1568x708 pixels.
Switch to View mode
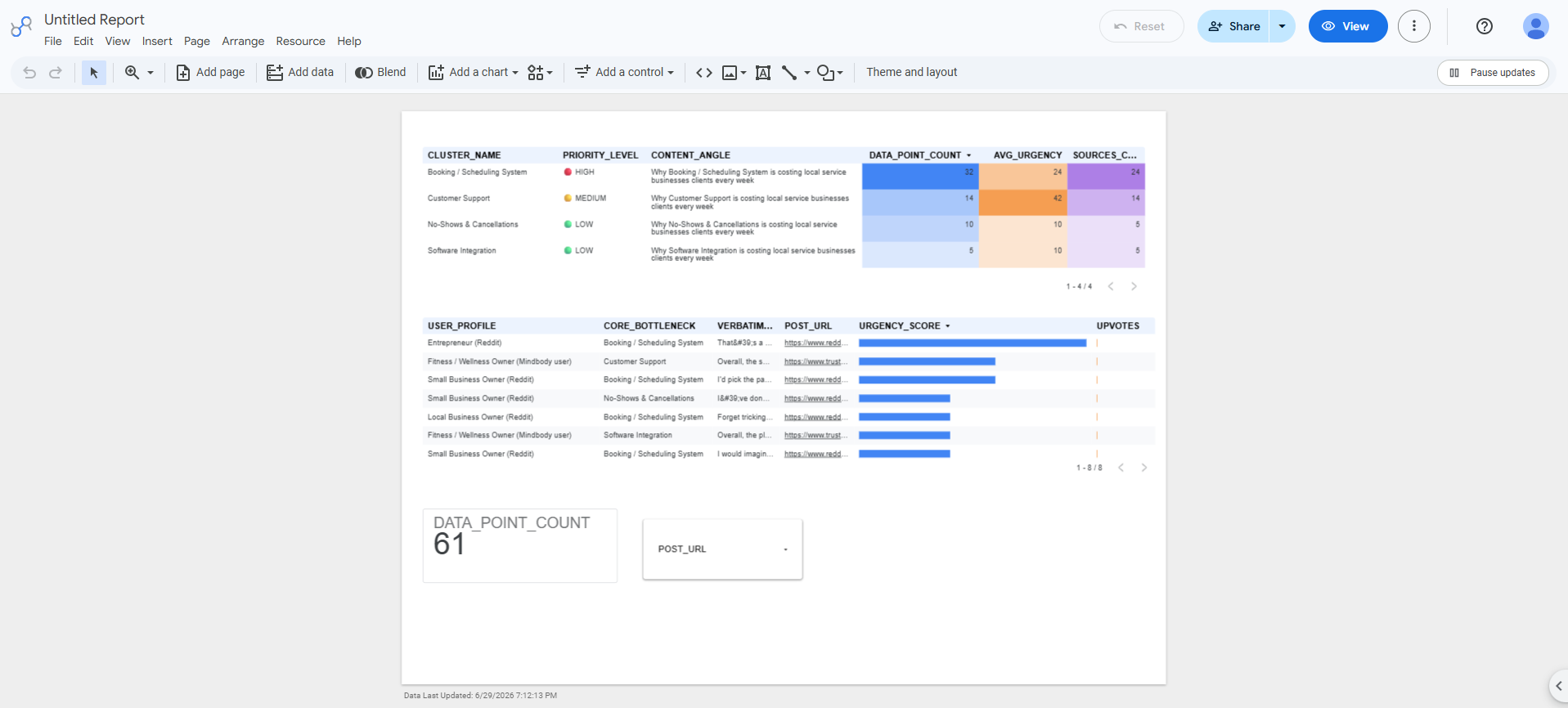1348,26
